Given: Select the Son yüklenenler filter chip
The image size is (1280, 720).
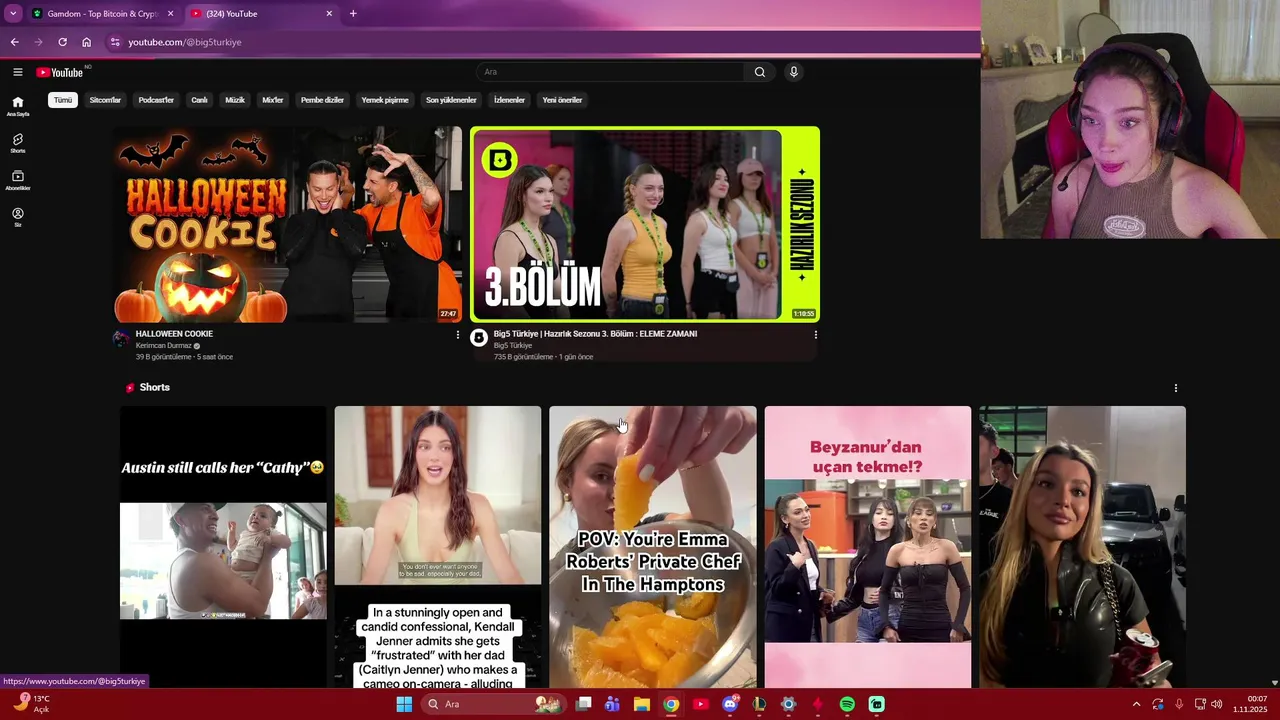Looking at the screenshot, I should [451, 100].
